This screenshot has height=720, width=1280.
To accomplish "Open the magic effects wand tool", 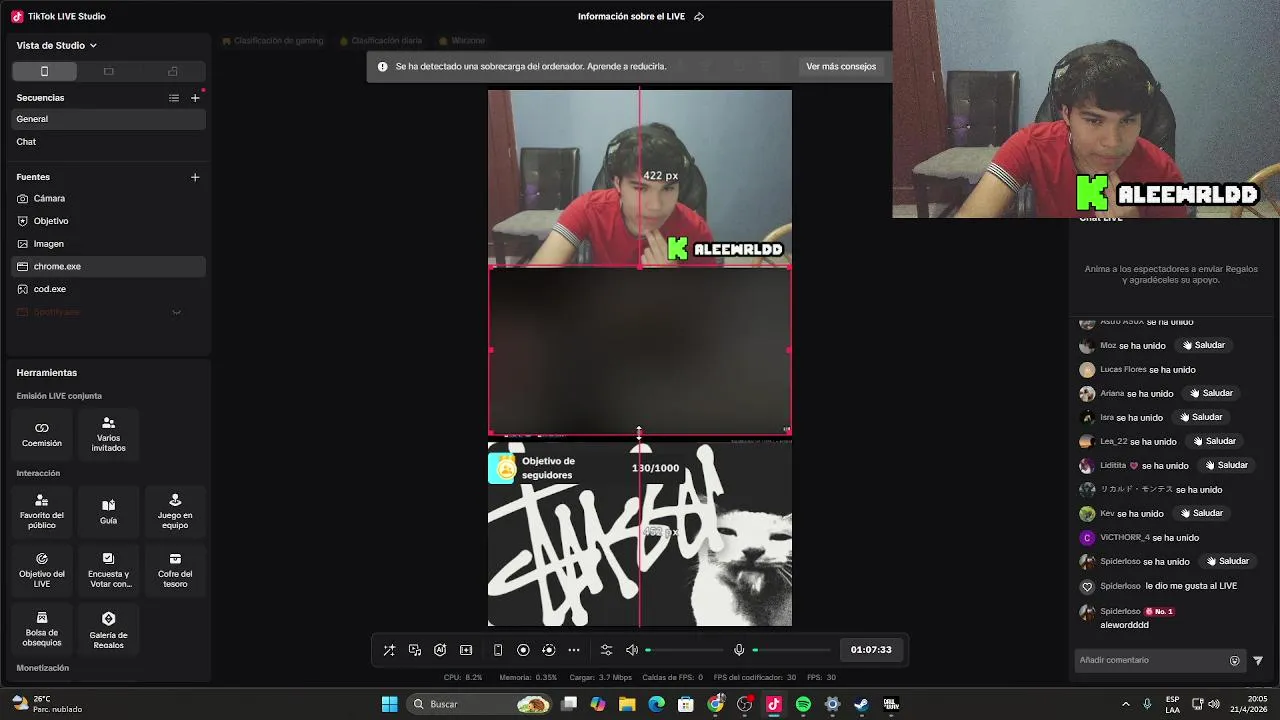I will tap(389, 650).
